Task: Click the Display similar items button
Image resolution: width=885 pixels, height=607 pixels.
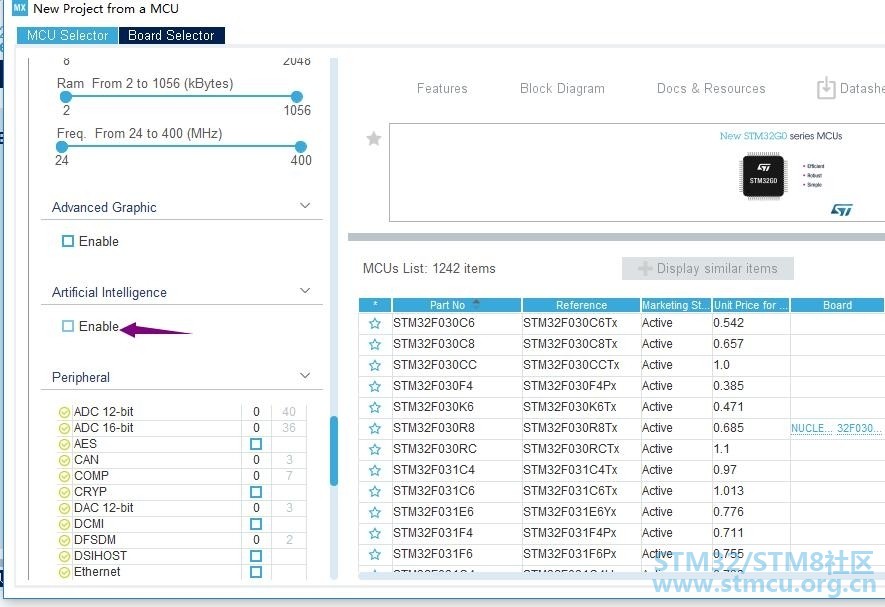Action: (x=708, y=269)
